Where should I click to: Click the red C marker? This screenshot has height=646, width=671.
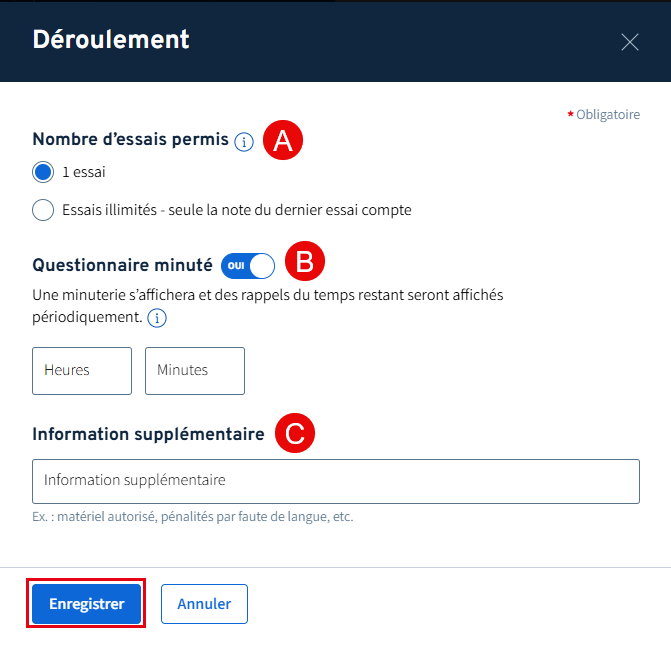[295, 433]
